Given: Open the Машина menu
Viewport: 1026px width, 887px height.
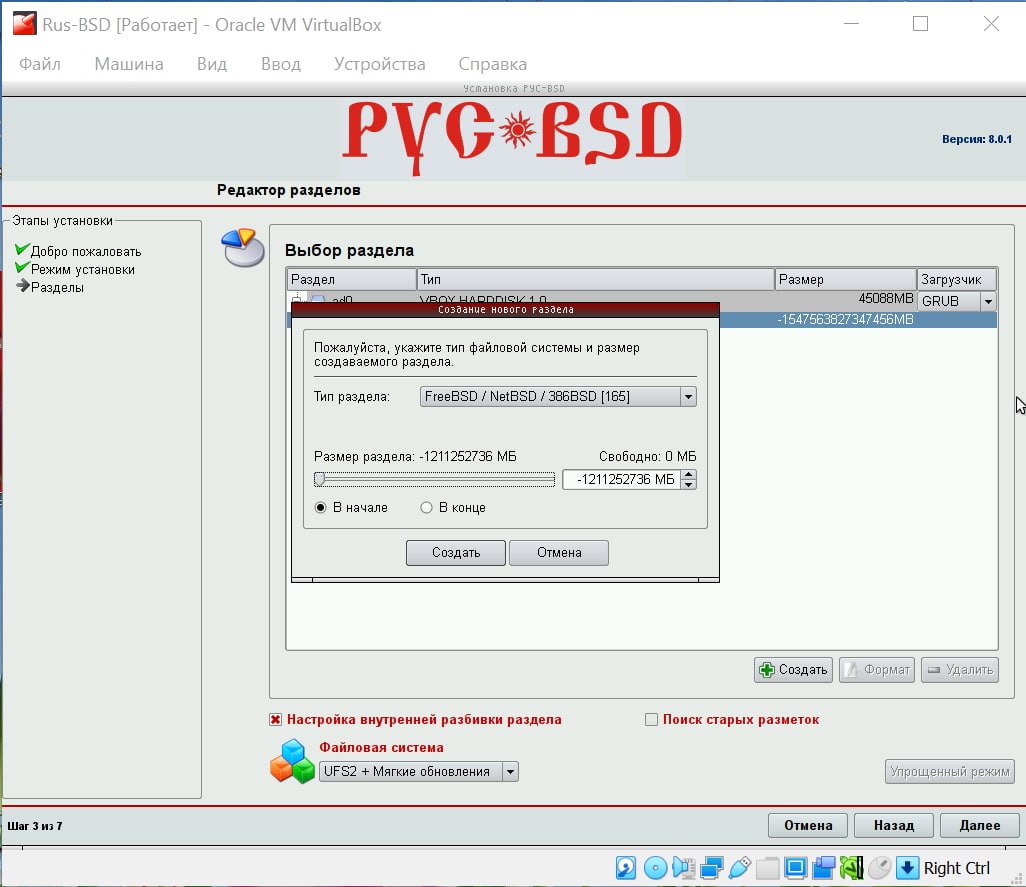Looking at the screenshot, I should click(x=129, y=64).
